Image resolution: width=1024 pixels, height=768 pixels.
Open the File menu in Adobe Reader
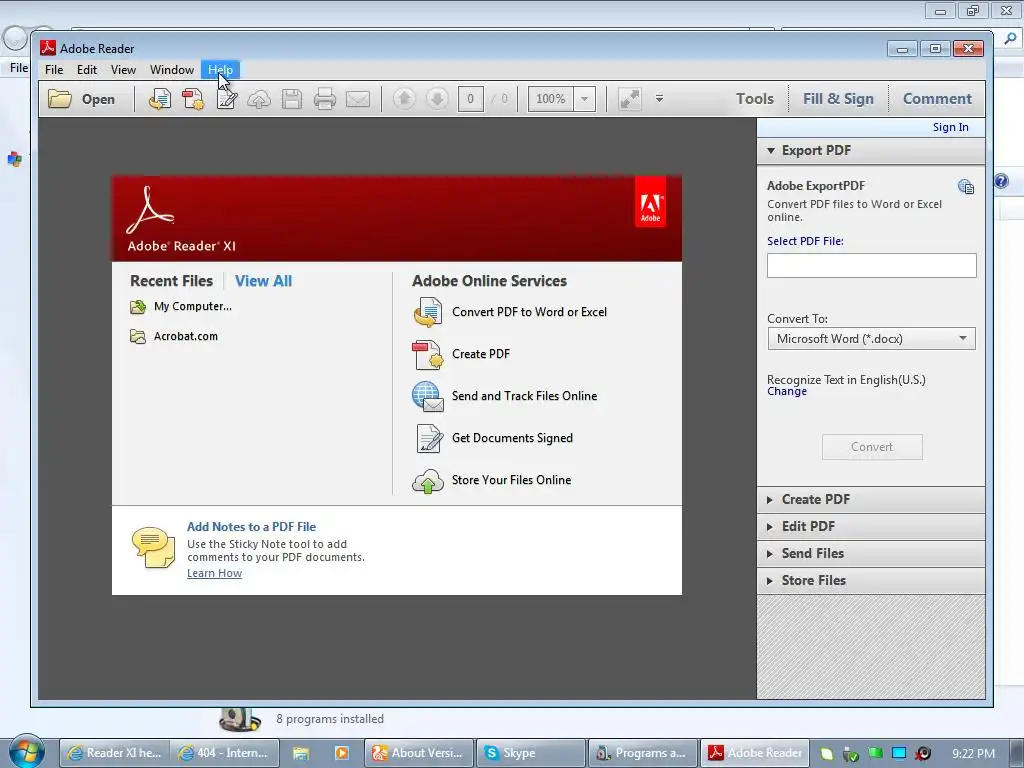(x=54, y=70)
